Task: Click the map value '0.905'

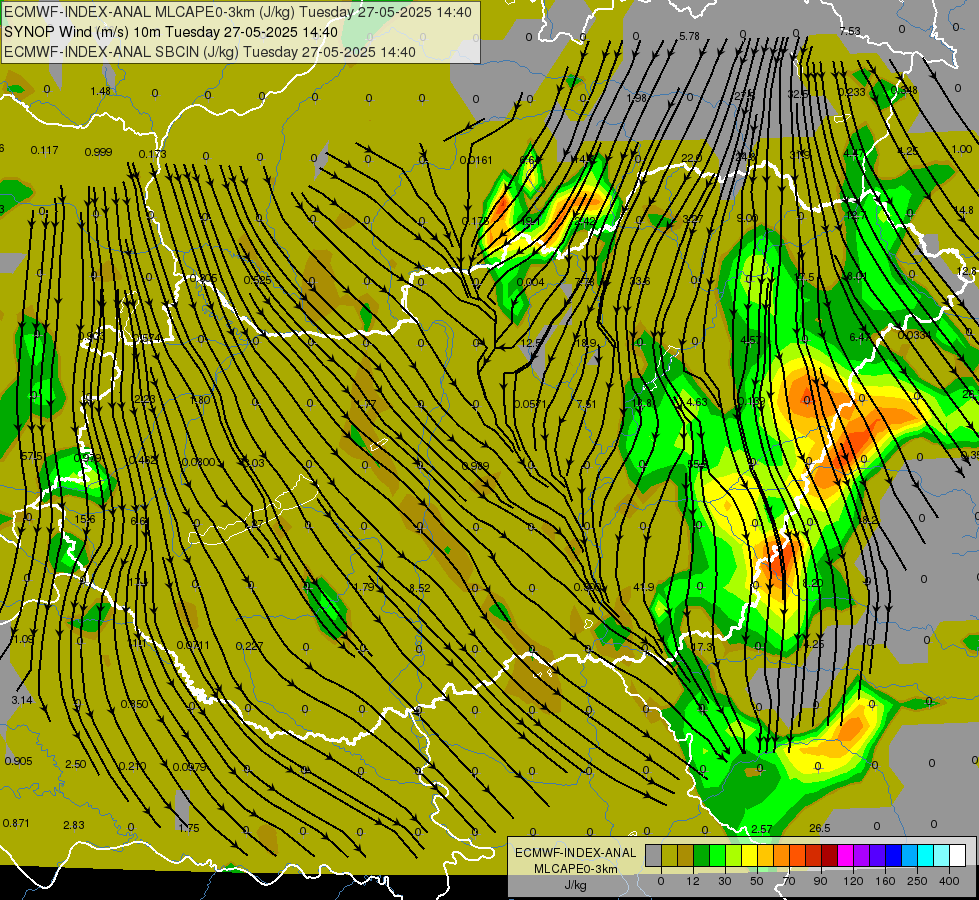Action: pos(18,761)
